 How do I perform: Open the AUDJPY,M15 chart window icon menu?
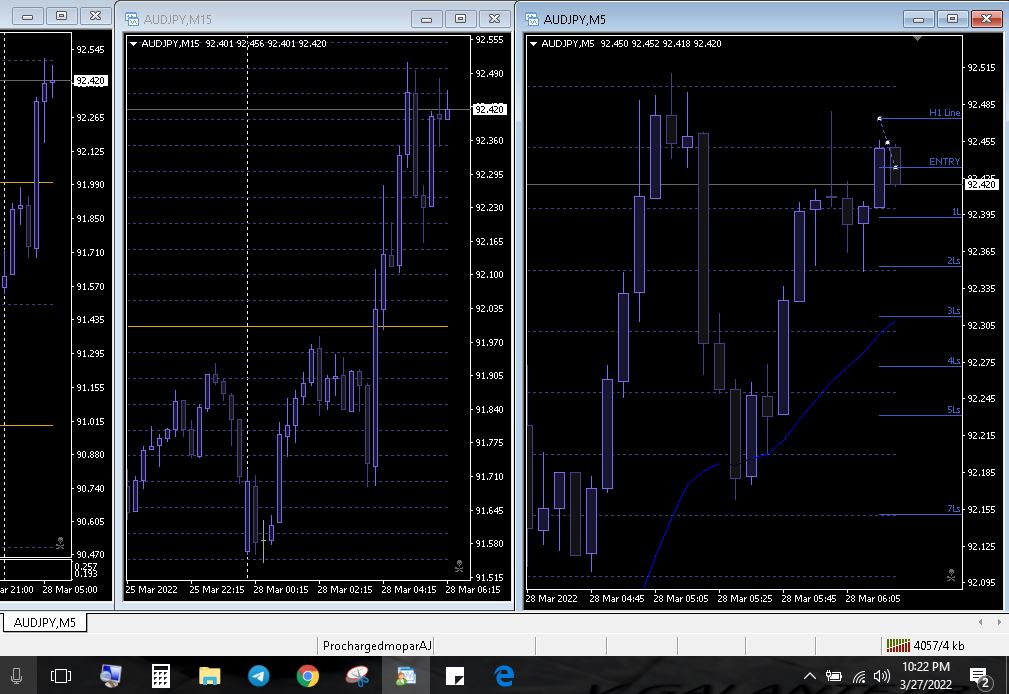(x=132, y=19)
